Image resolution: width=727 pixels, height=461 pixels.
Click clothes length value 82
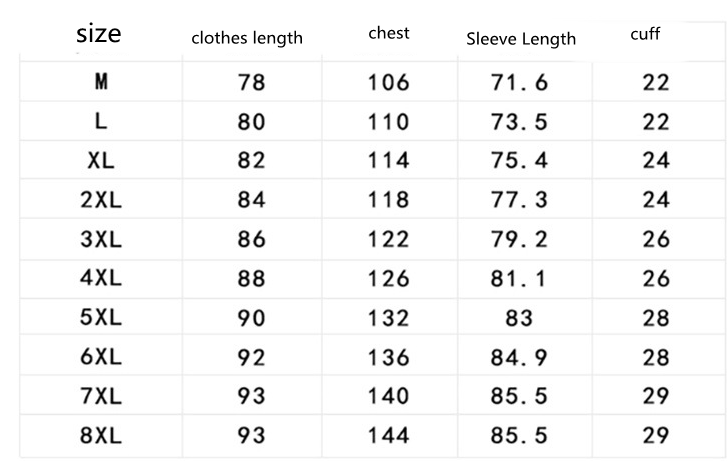coord(252,161)
